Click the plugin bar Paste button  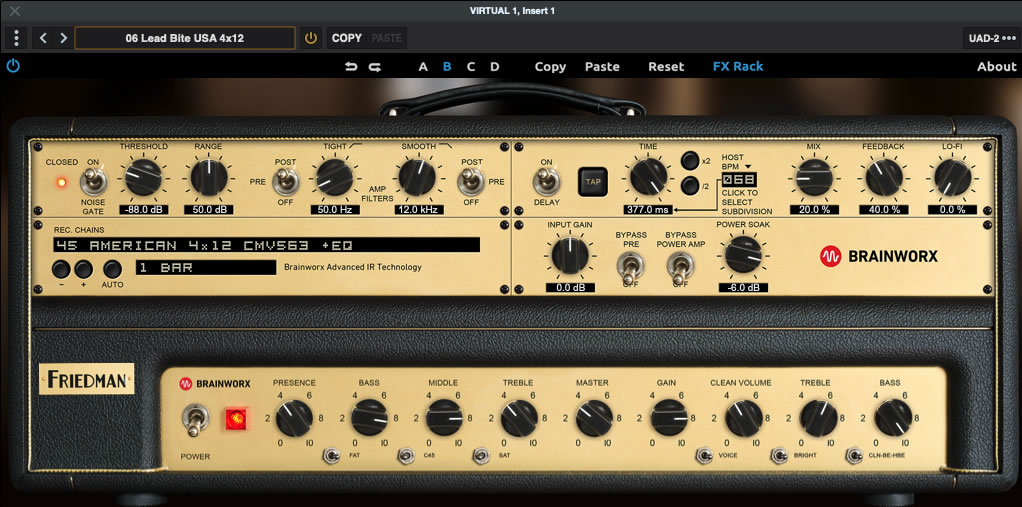click(602, 66)
